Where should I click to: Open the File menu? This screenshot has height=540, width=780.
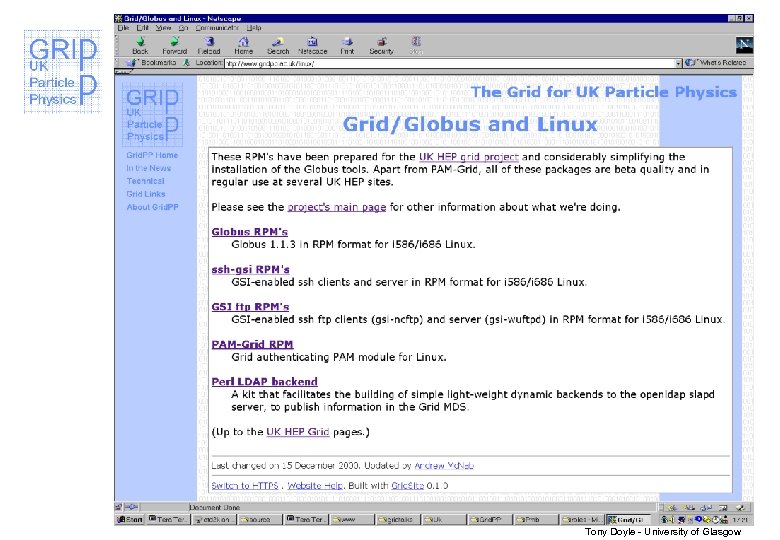pyautogui.click(x=123, y=28)
